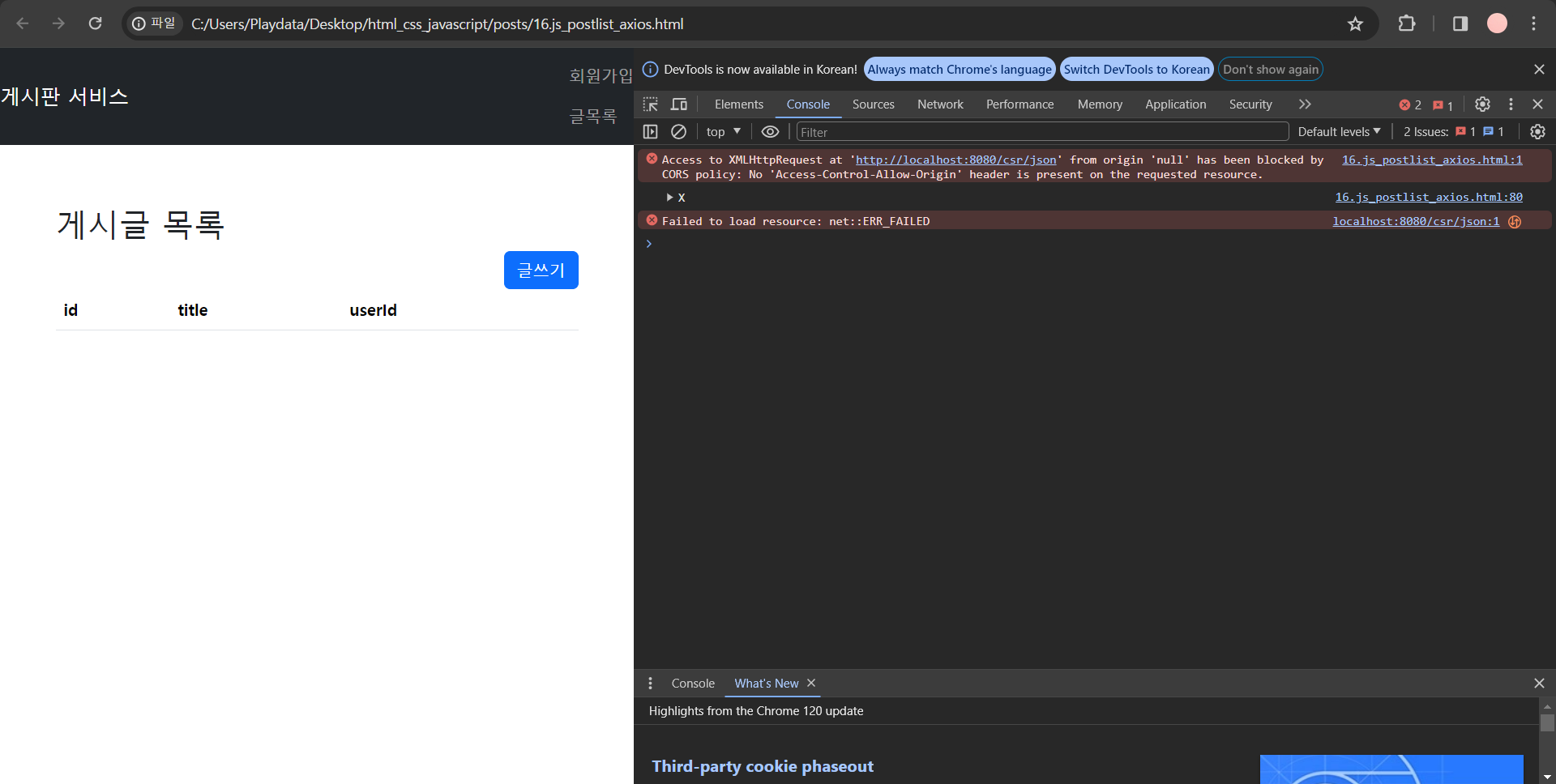Click Third-party cookie phaseout heading

tap(763, 766)
